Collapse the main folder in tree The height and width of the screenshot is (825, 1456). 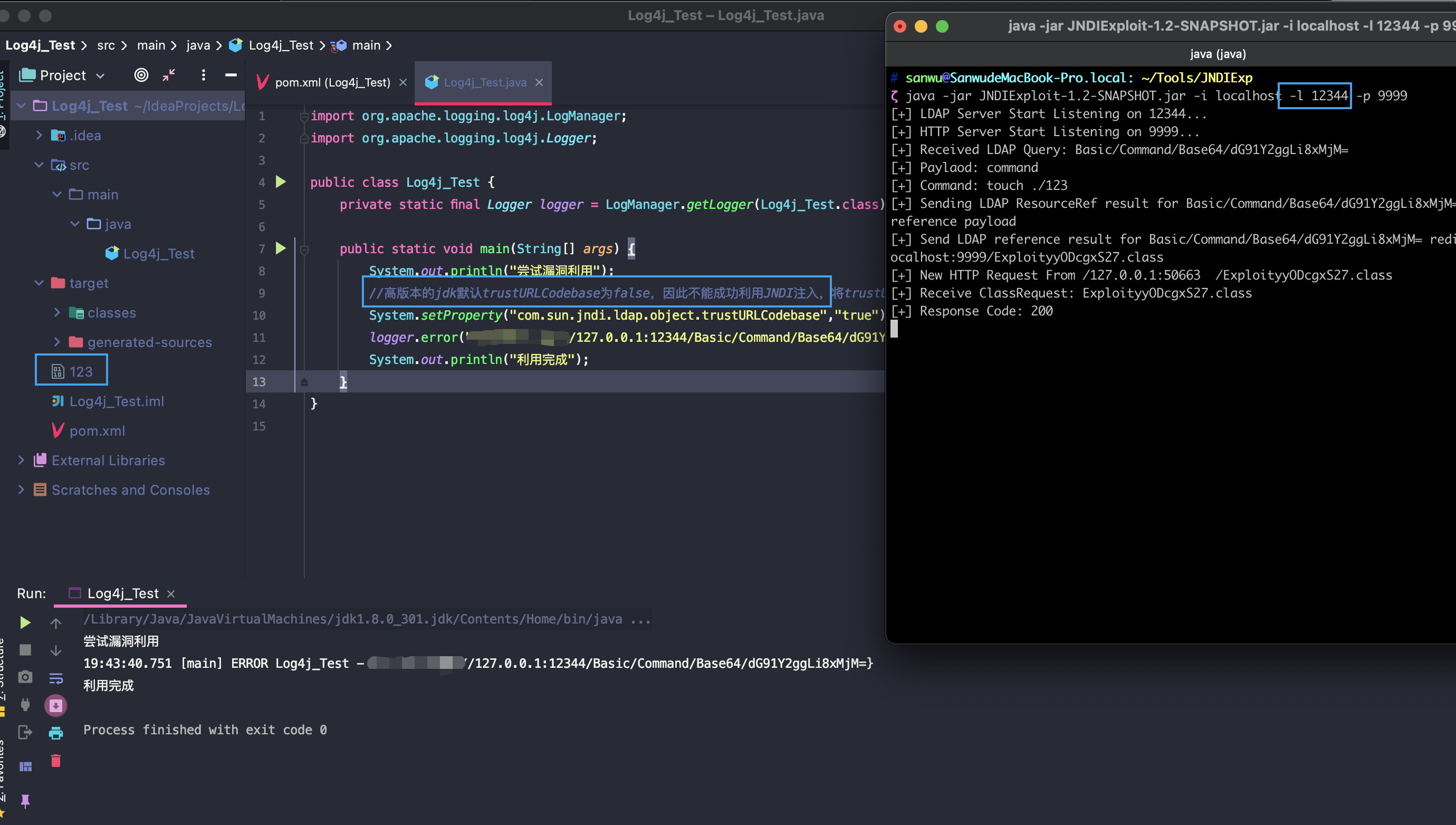click(x=56, y=194)
